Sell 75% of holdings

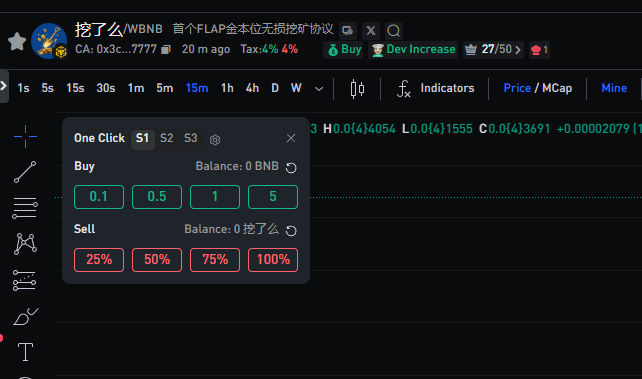coord(215,259)
